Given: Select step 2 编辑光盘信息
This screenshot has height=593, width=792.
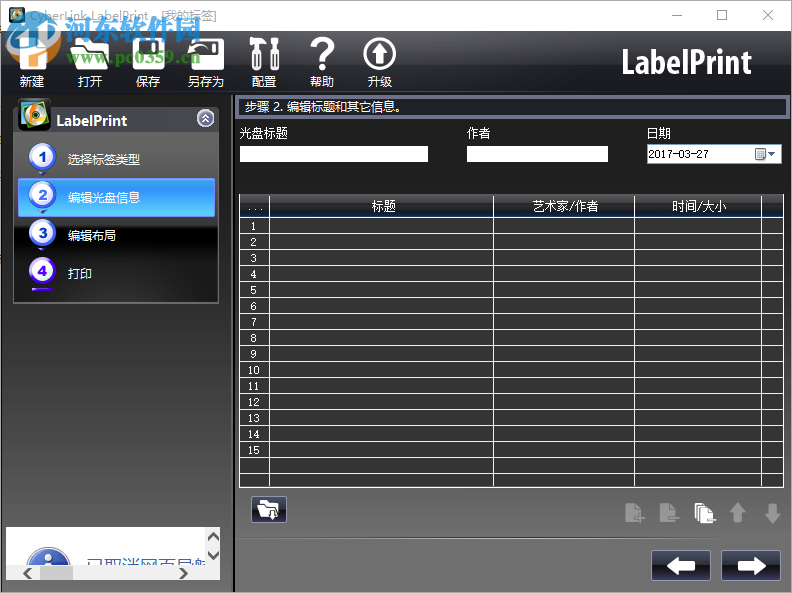Looking at the screenshot, I should pyautogui.click(x=116, y=197).
